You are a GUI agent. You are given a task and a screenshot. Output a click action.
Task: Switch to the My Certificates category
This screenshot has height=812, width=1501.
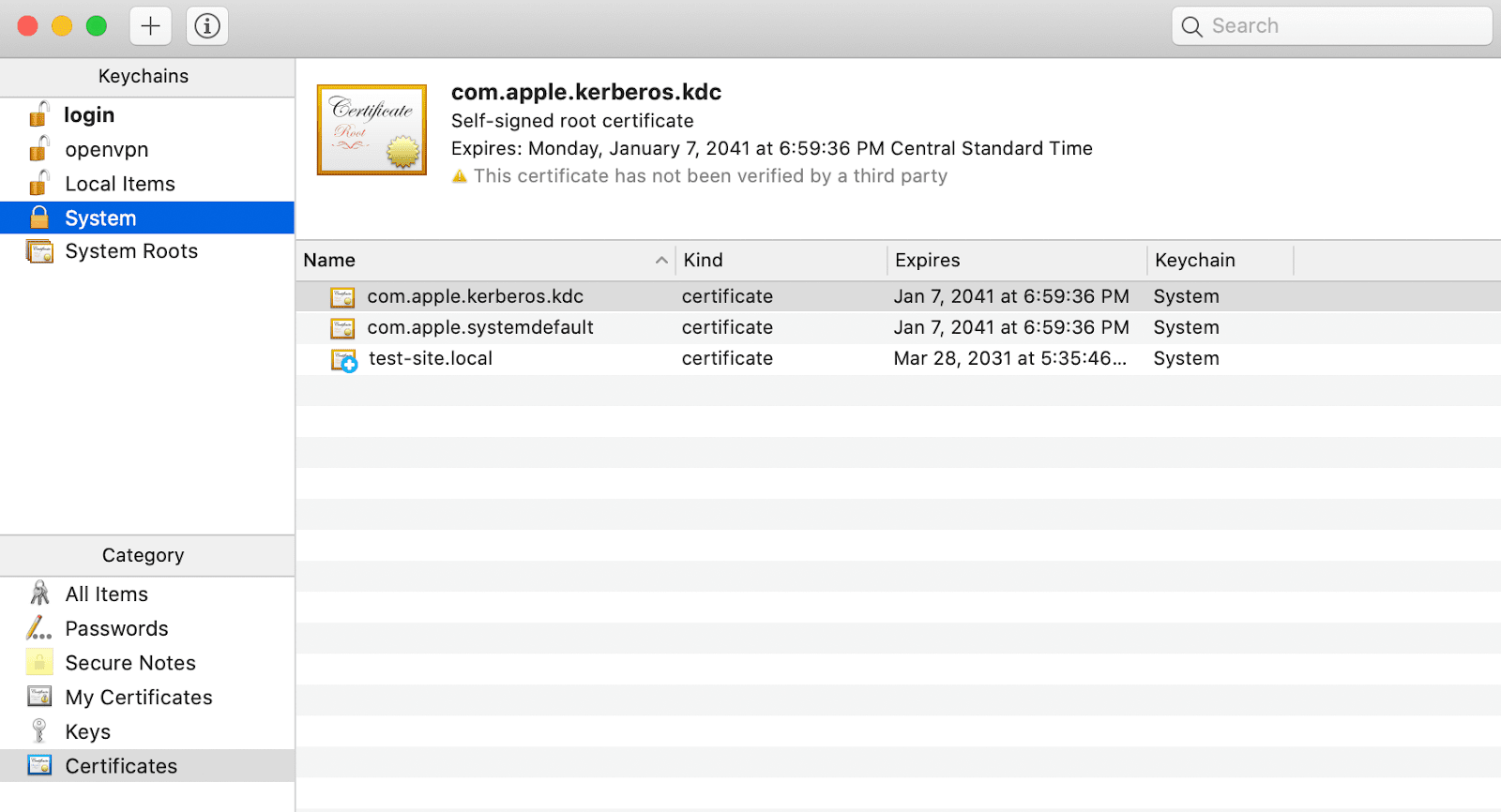(139, 698)
